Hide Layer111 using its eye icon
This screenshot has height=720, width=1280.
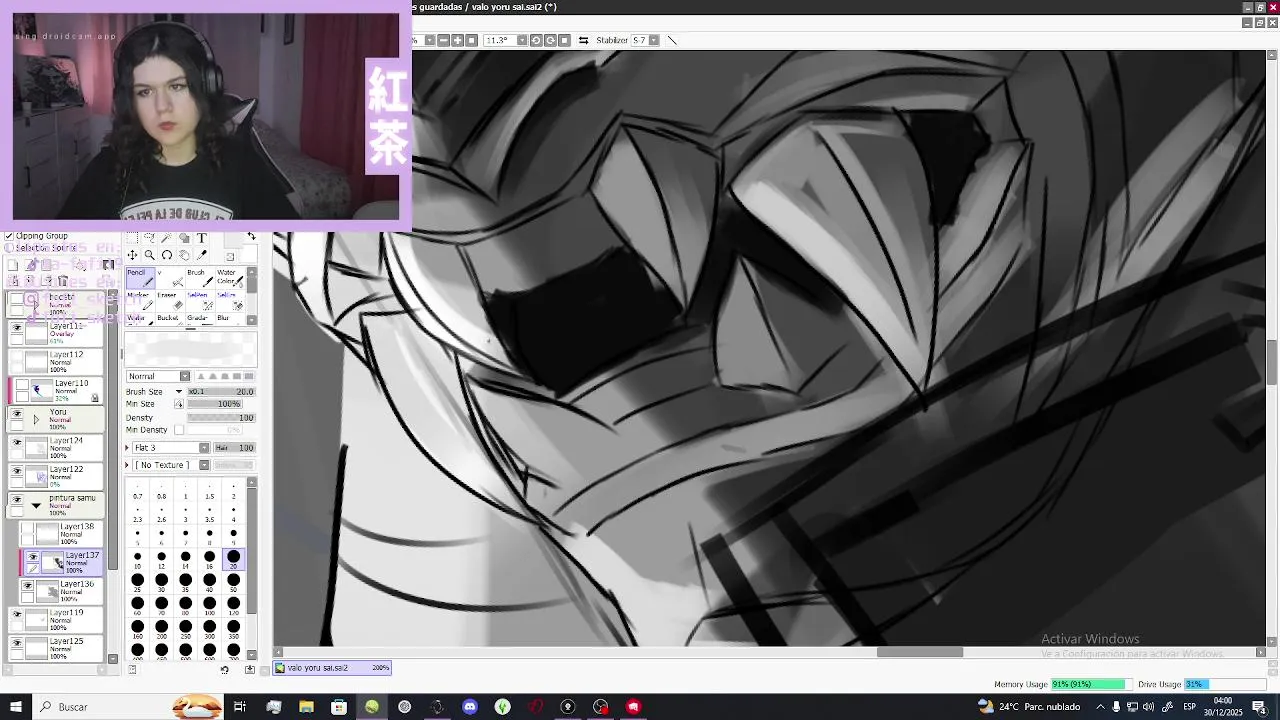pos(16,328)
